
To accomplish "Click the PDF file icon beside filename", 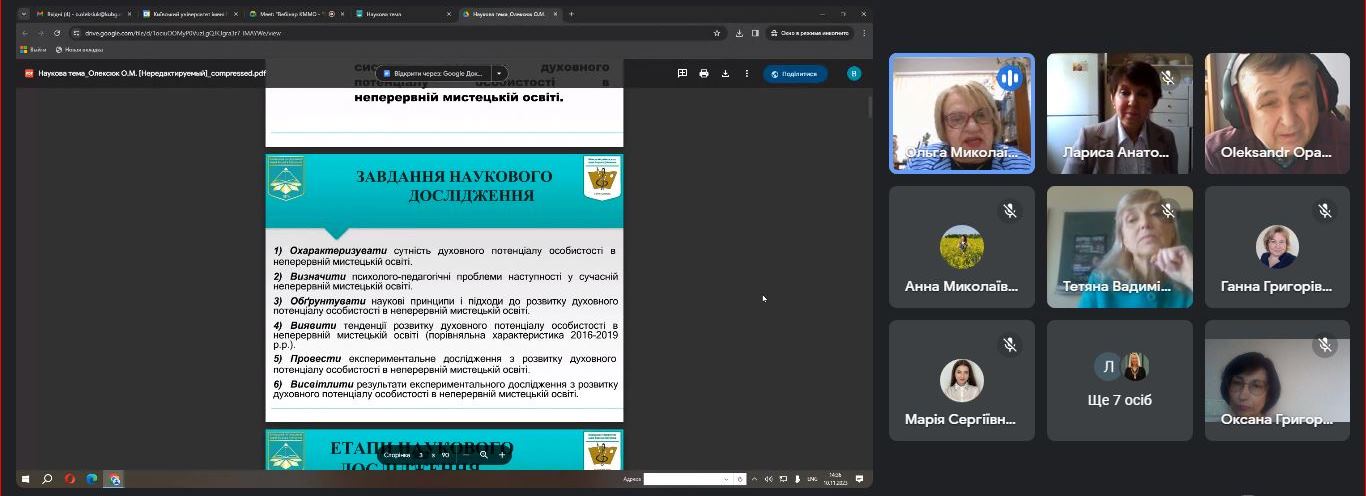I will 29,73.
